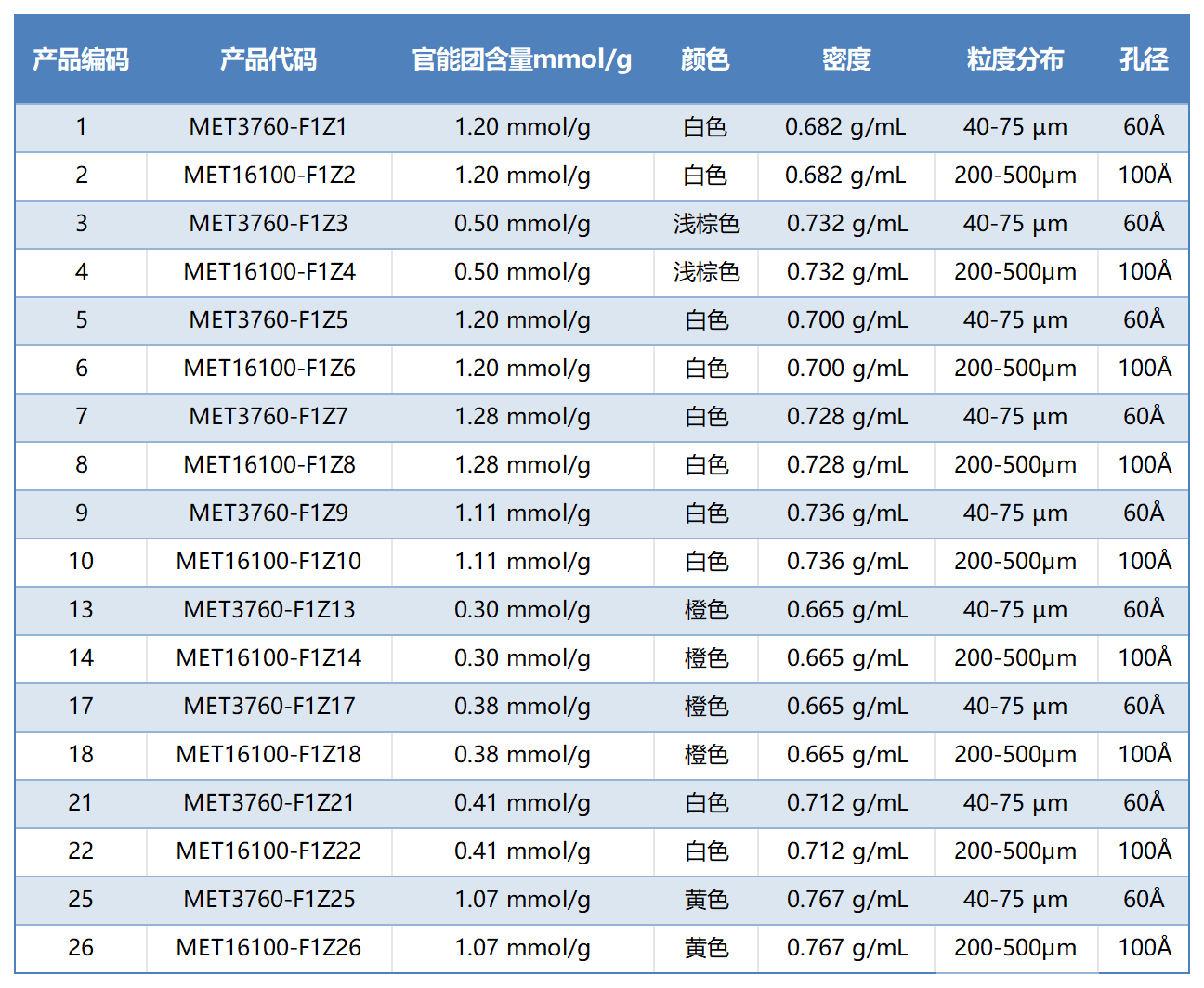The image size is (1204, 988).
Task: Select the 官能团含量mmol/g column header
Action: point(521,60)
